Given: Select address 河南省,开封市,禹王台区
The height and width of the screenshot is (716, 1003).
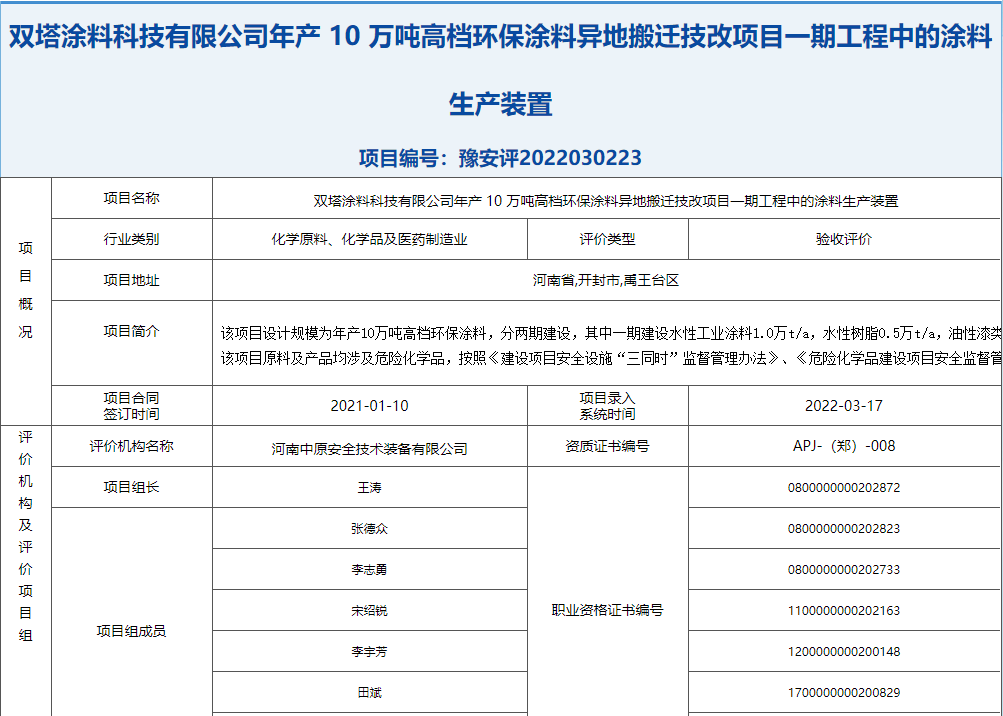Looking at the screenshot, I should [x=606, y=280].
